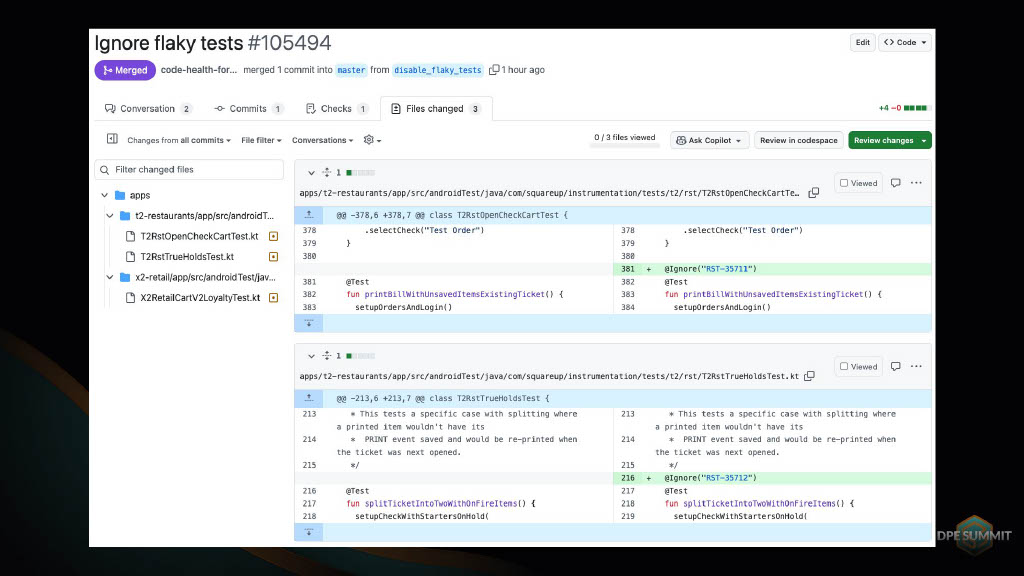Screen dimensions: 1024x576
Task: Collapse the x2-retail folder in tree
Action: [110, 278]
